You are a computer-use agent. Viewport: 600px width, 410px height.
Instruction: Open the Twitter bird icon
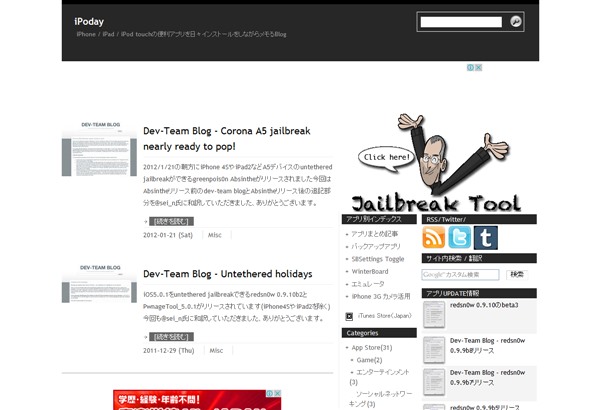click(x=460, y=237)
